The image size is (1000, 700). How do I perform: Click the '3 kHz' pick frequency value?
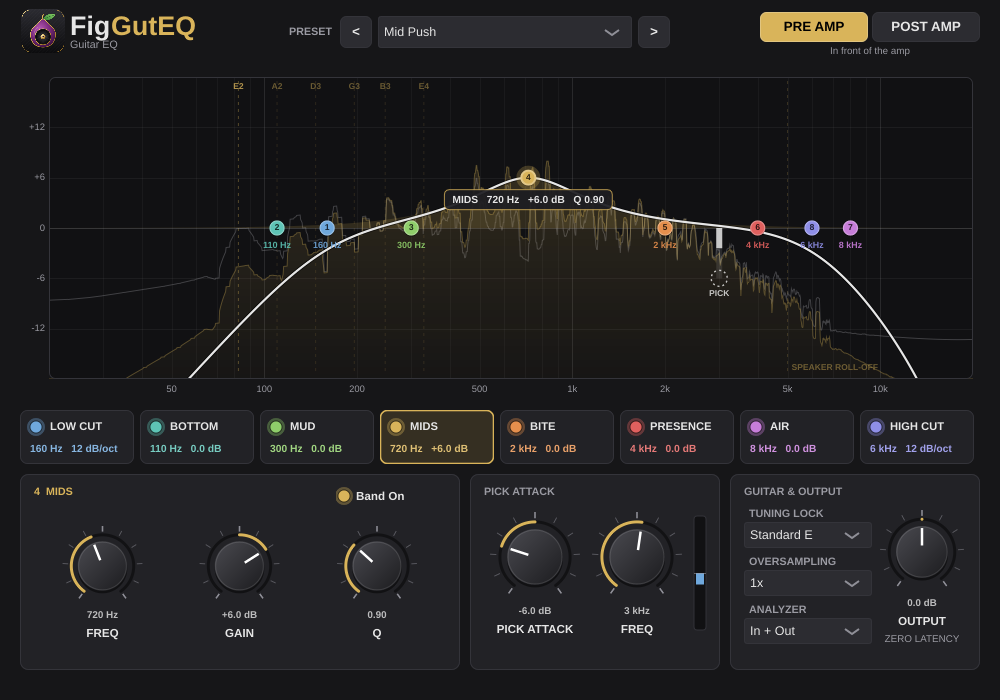(x=636, y=611)
